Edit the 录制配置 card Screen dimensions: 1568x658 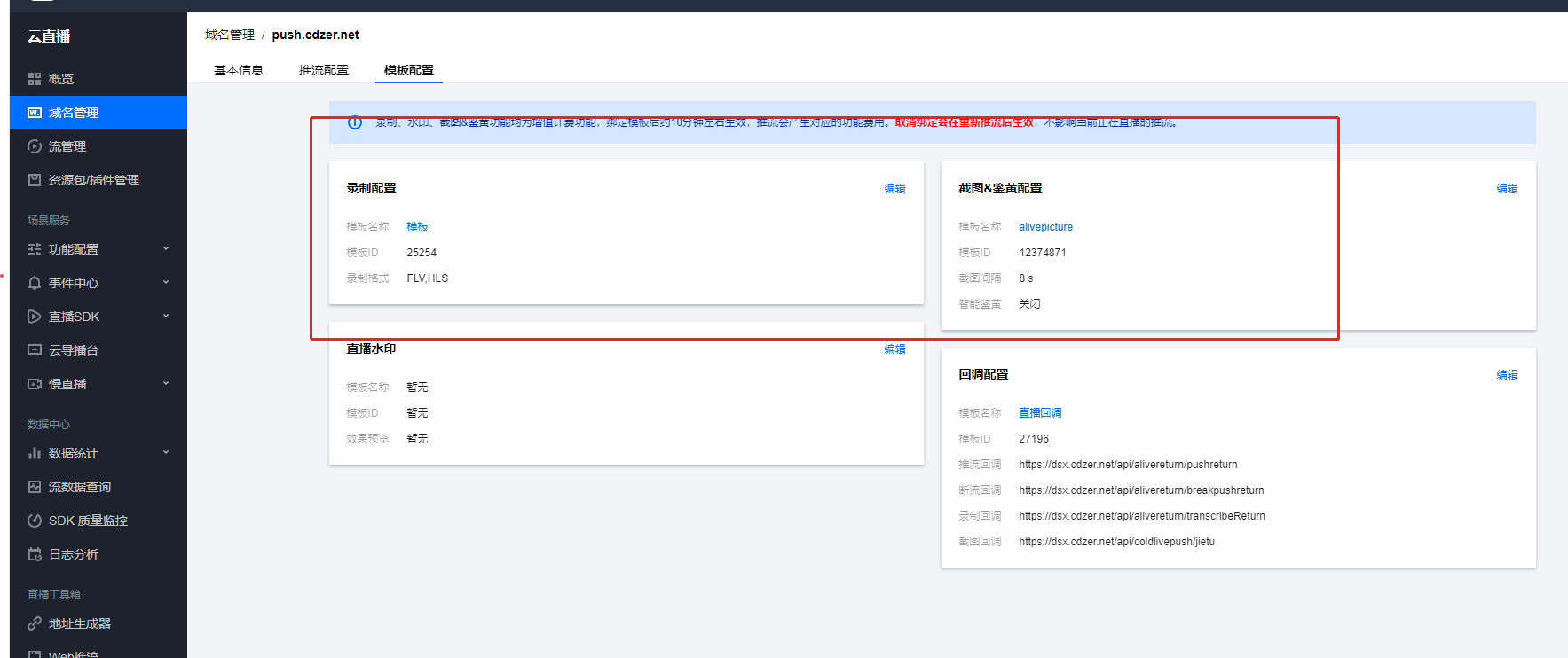894,189
